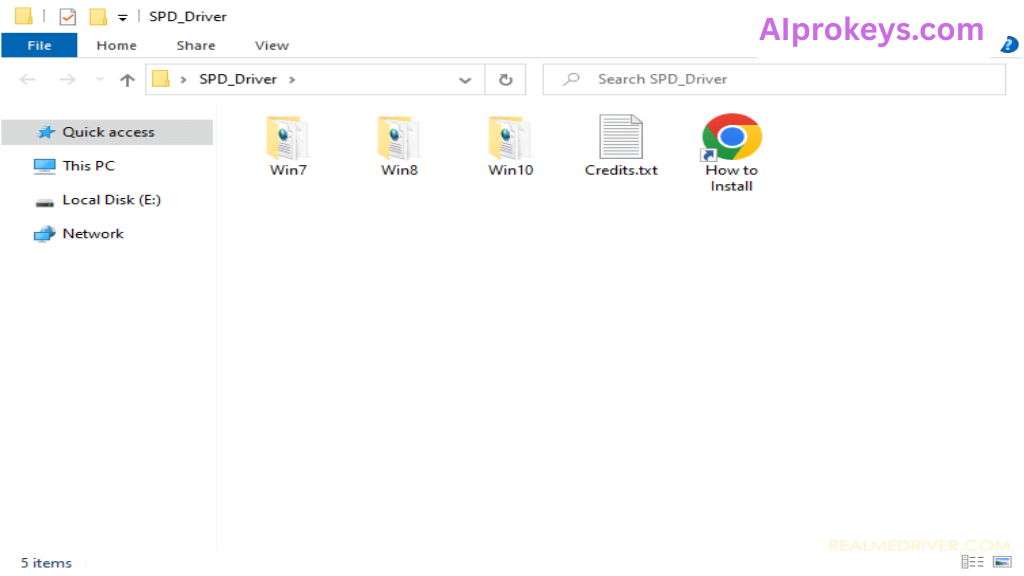
Task: Open the Help question mark icon
Action: click(1009, 44)
